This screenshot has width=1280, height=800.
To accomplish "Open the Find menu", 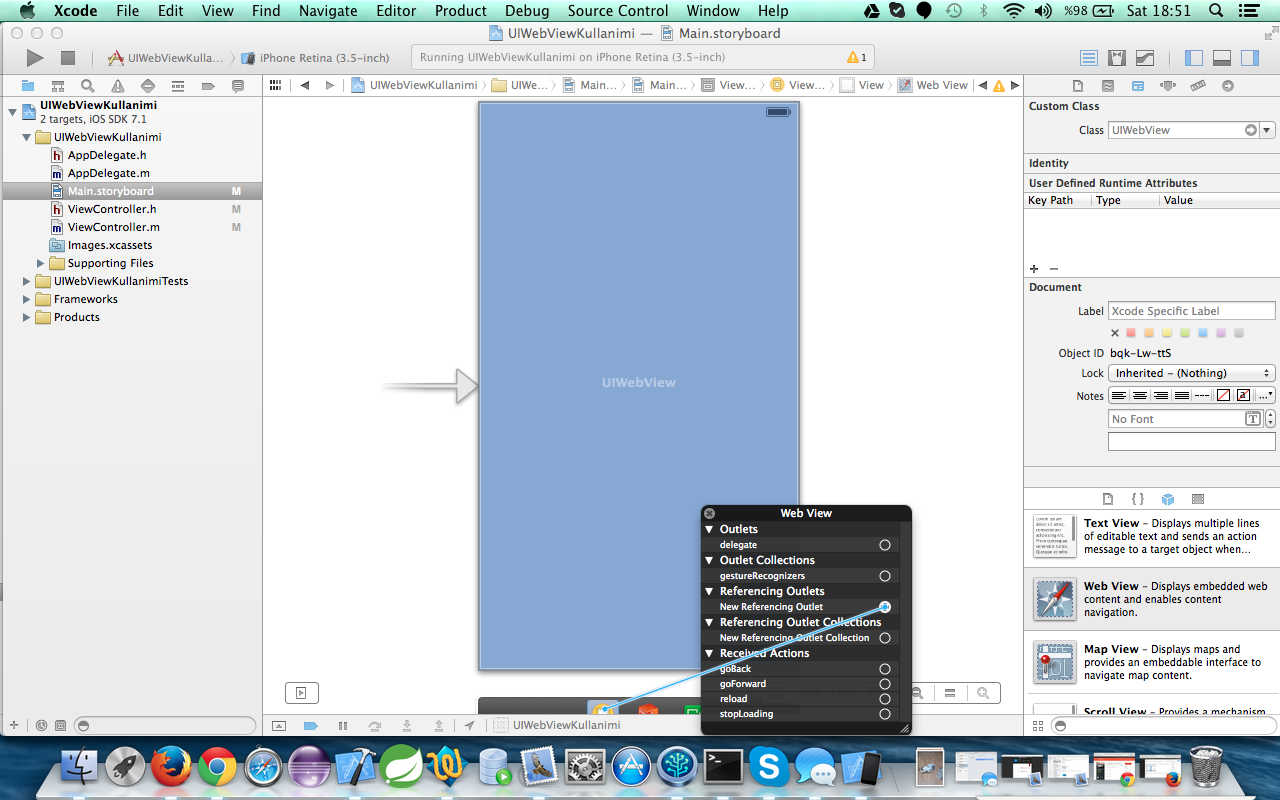I will point(266,11).
